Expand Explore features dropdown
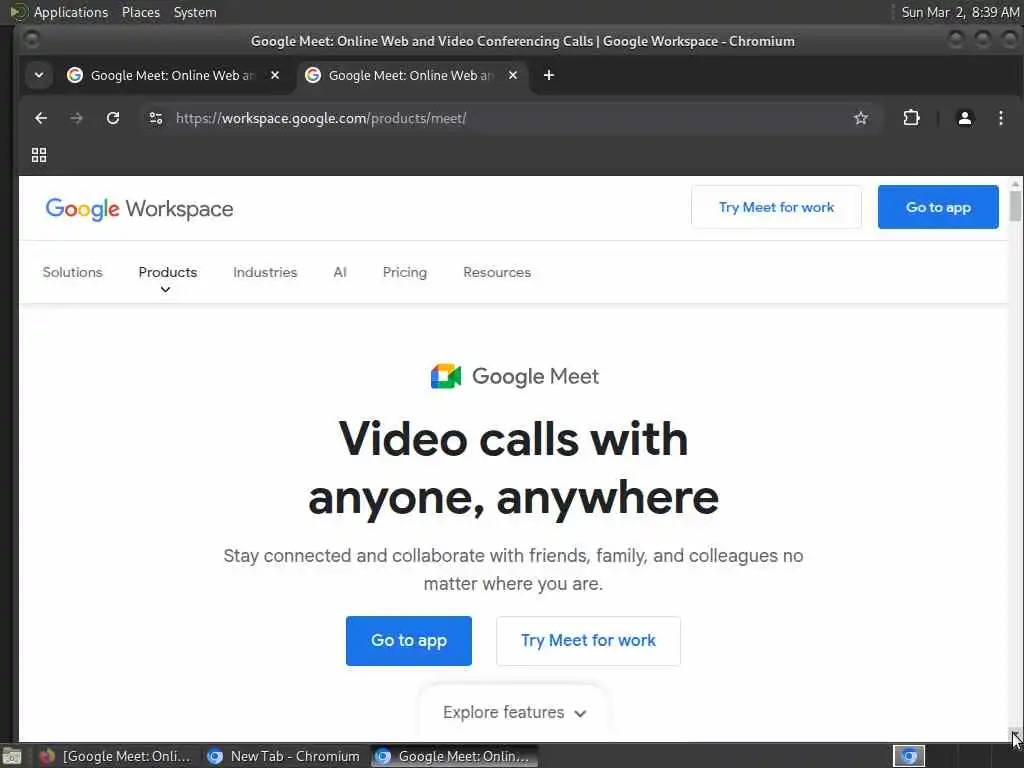The image size is (1024, 768). click(514, 712)
